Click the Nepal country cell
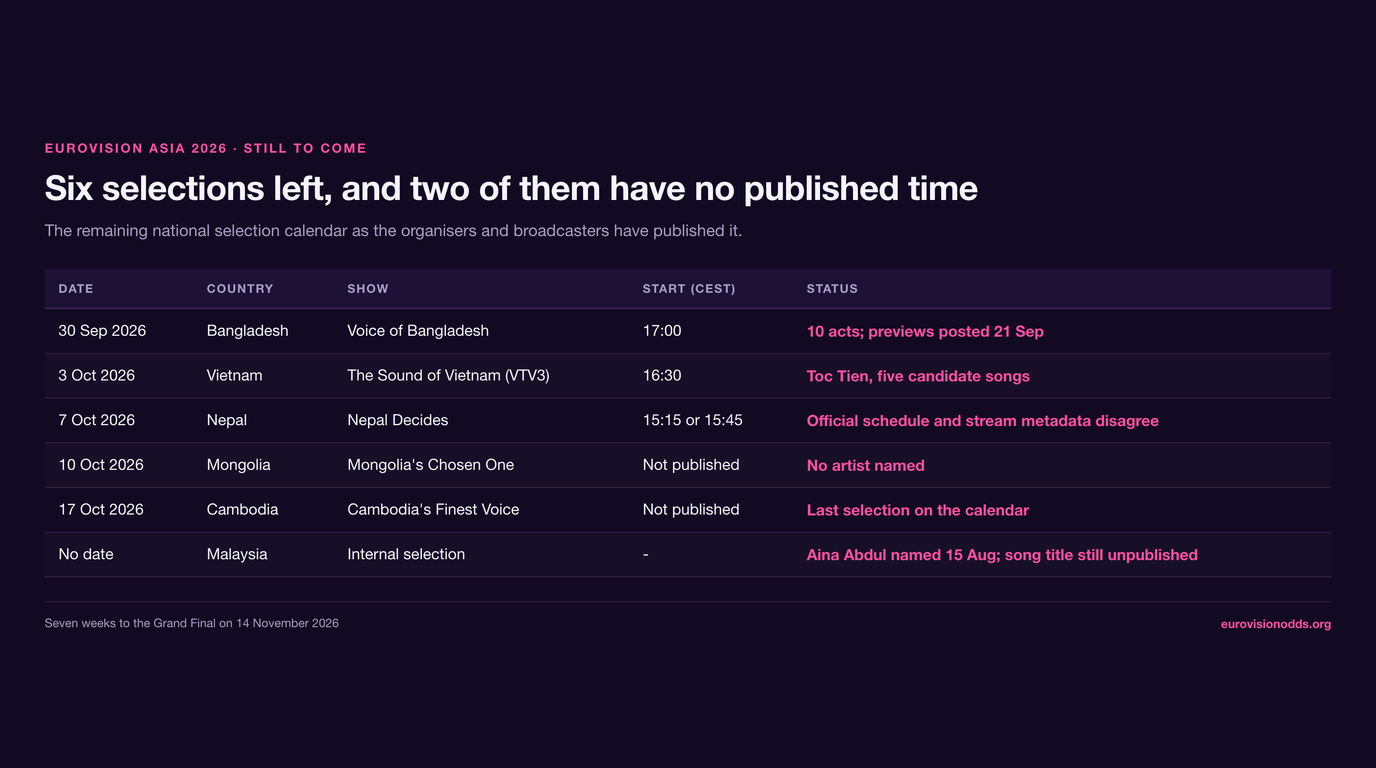The height and width of the screenshot is (768, 1376). [x=226, y=420]
